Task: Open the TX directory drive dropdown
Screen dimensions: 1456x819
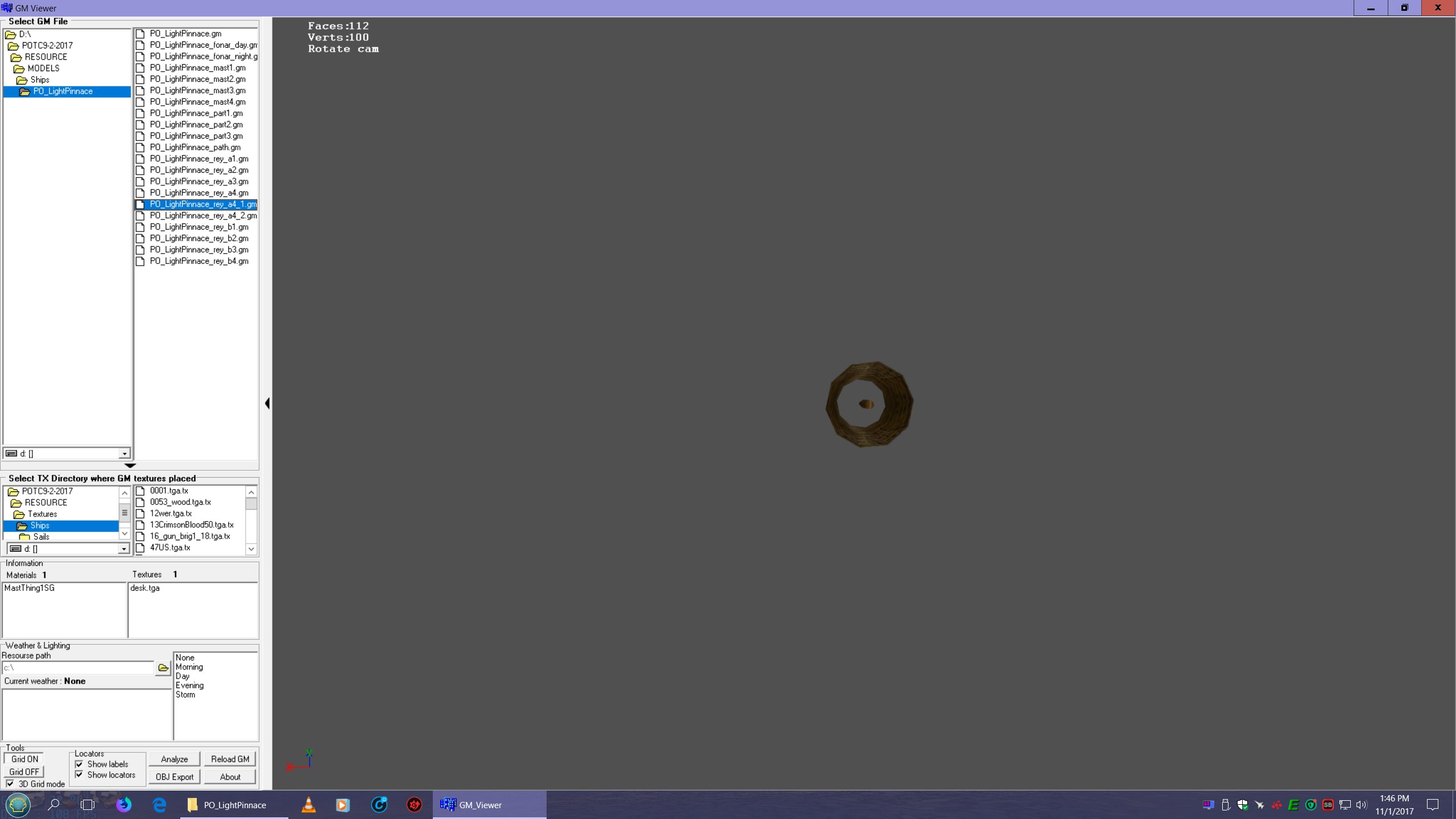Action: (x=123, y=549)
